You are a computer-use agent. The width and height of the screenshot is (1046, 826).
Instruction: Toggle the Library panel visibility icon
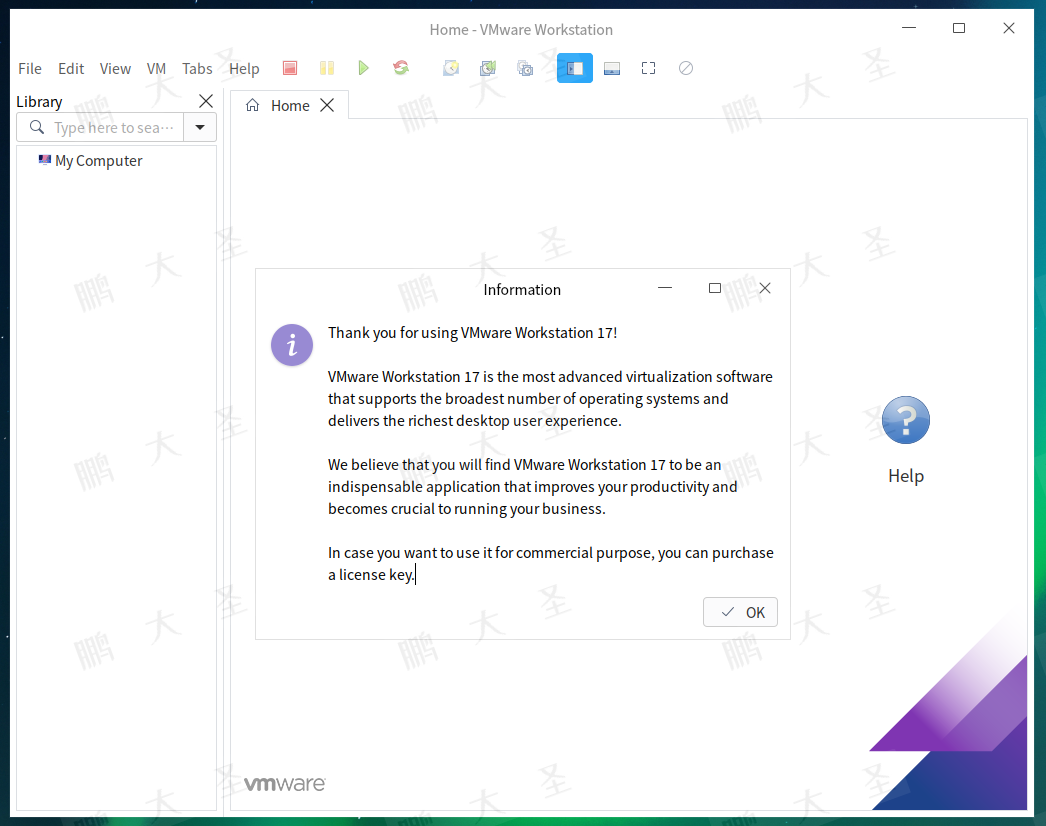pos(574,68)
